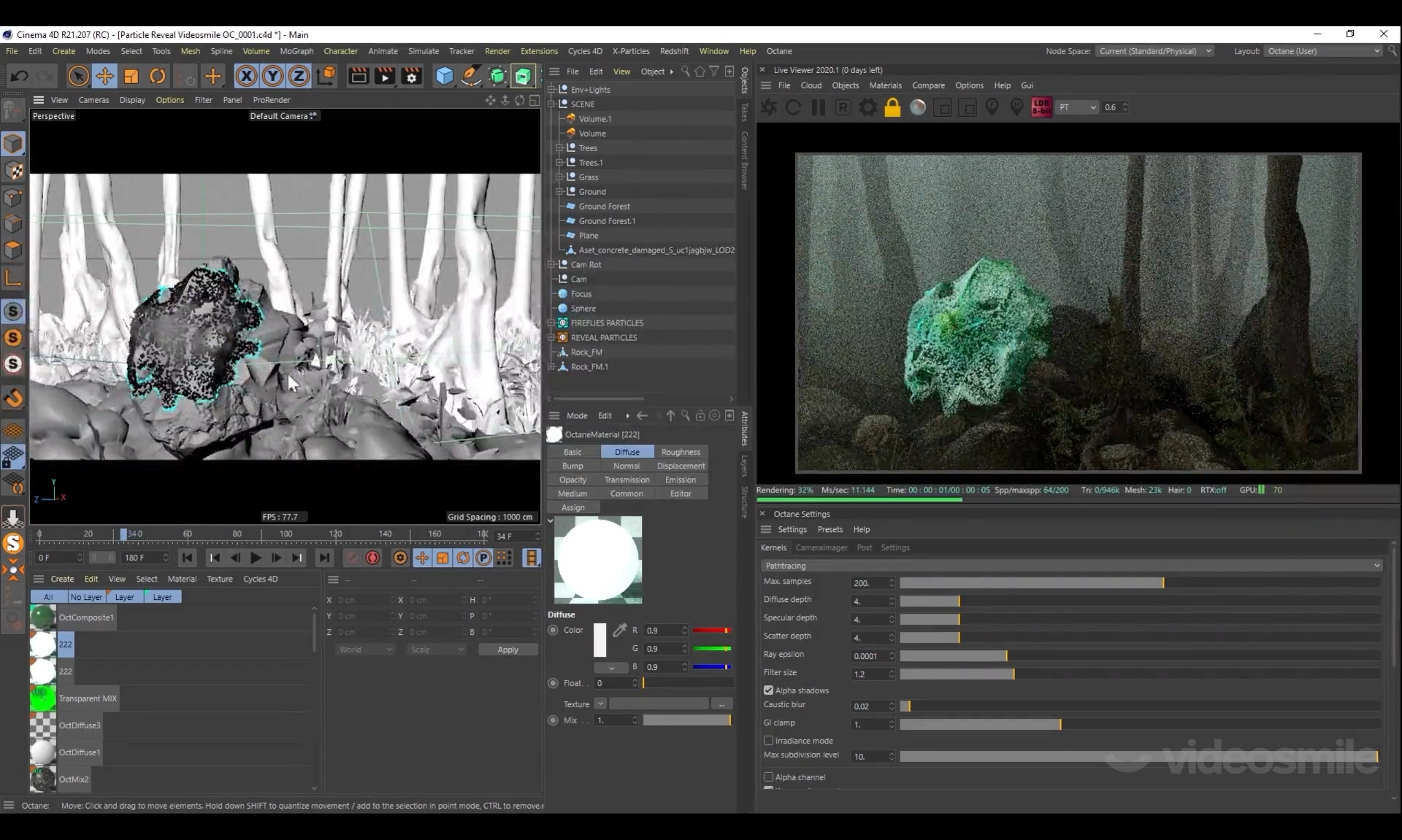Open Render Settings gear clapperboard icon
This screenshot has width=1402, height=840.
[411, 76]
